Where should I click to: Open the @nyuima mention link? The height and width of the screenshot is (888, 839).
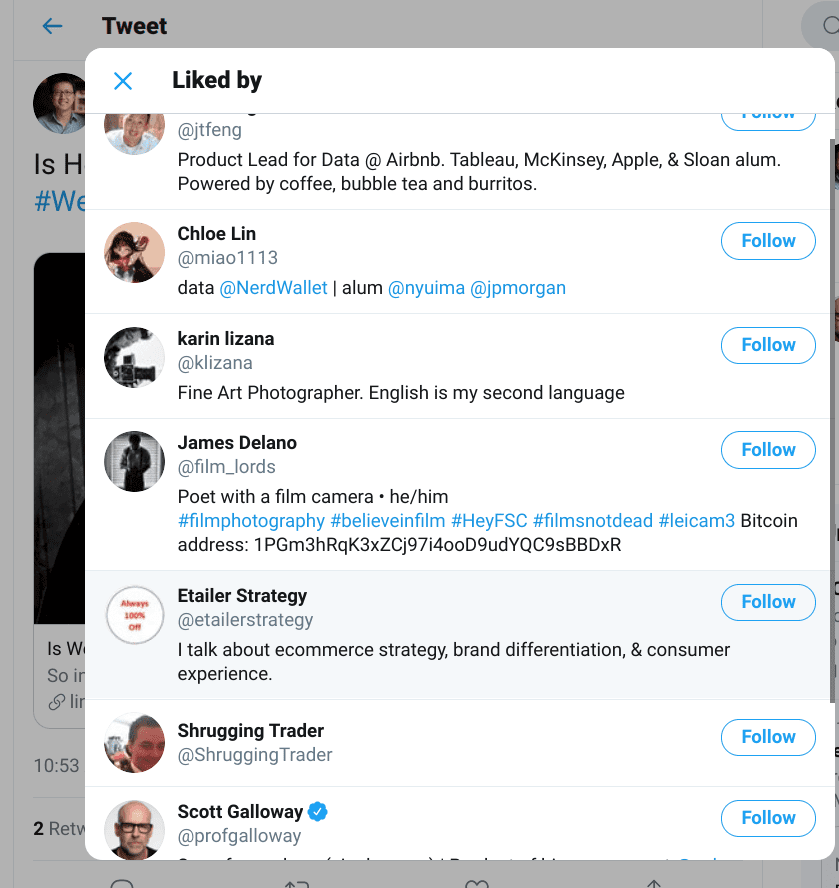tap(426, 288)
